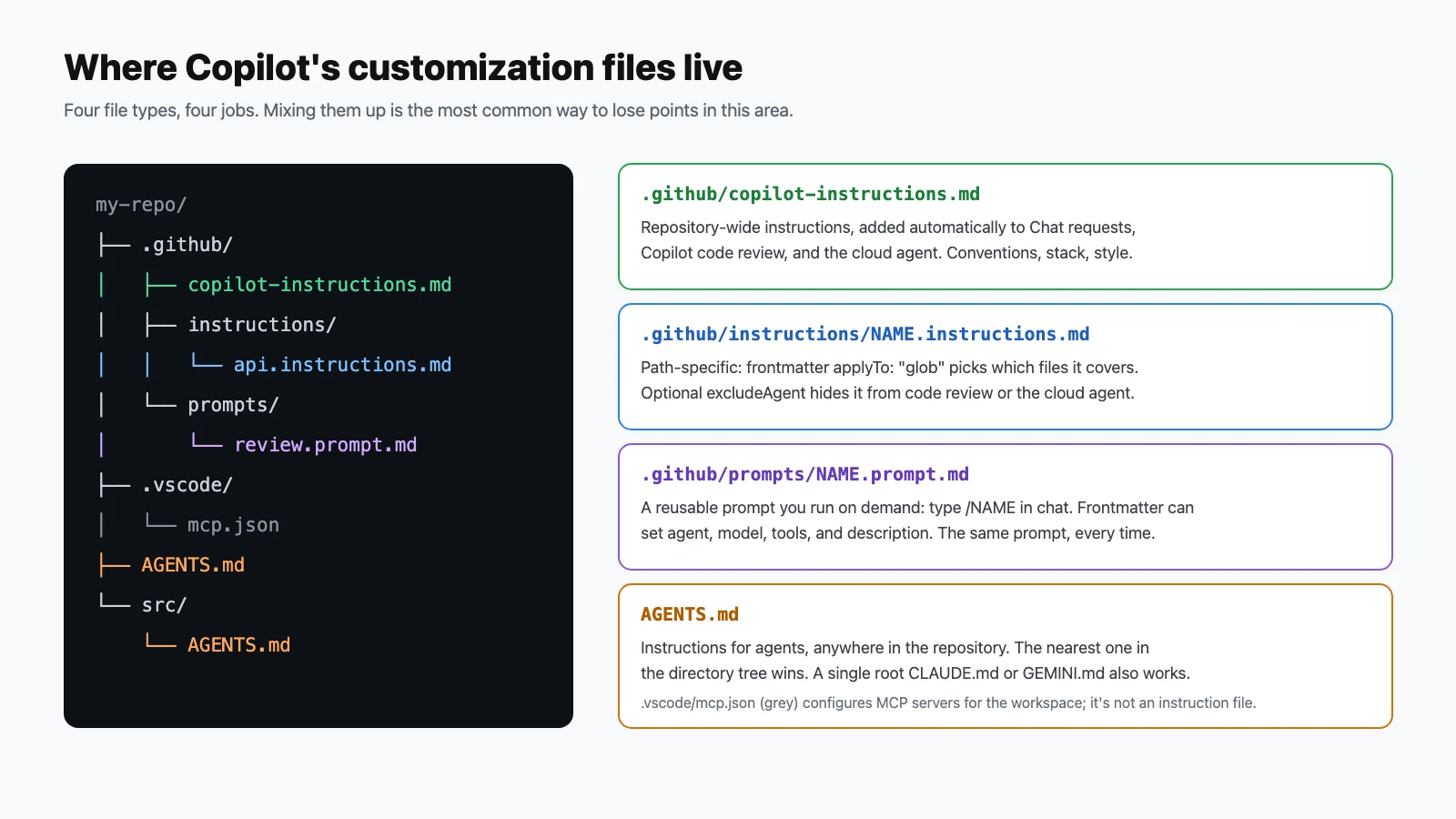
Task: Click the subtitle starting 'Four file types, four jobs'
Action: tap(429, 110)
